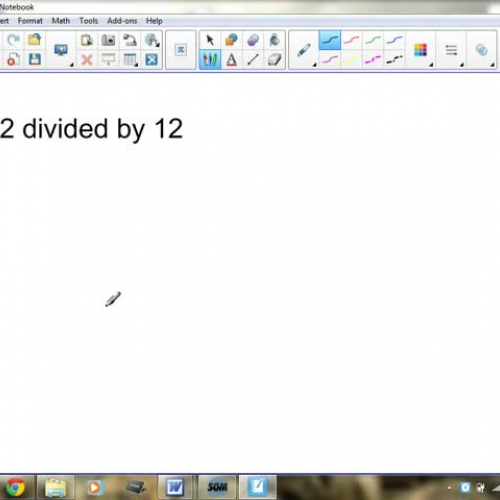
Task: Choose the red pen line style
Action: pos(351,40)
